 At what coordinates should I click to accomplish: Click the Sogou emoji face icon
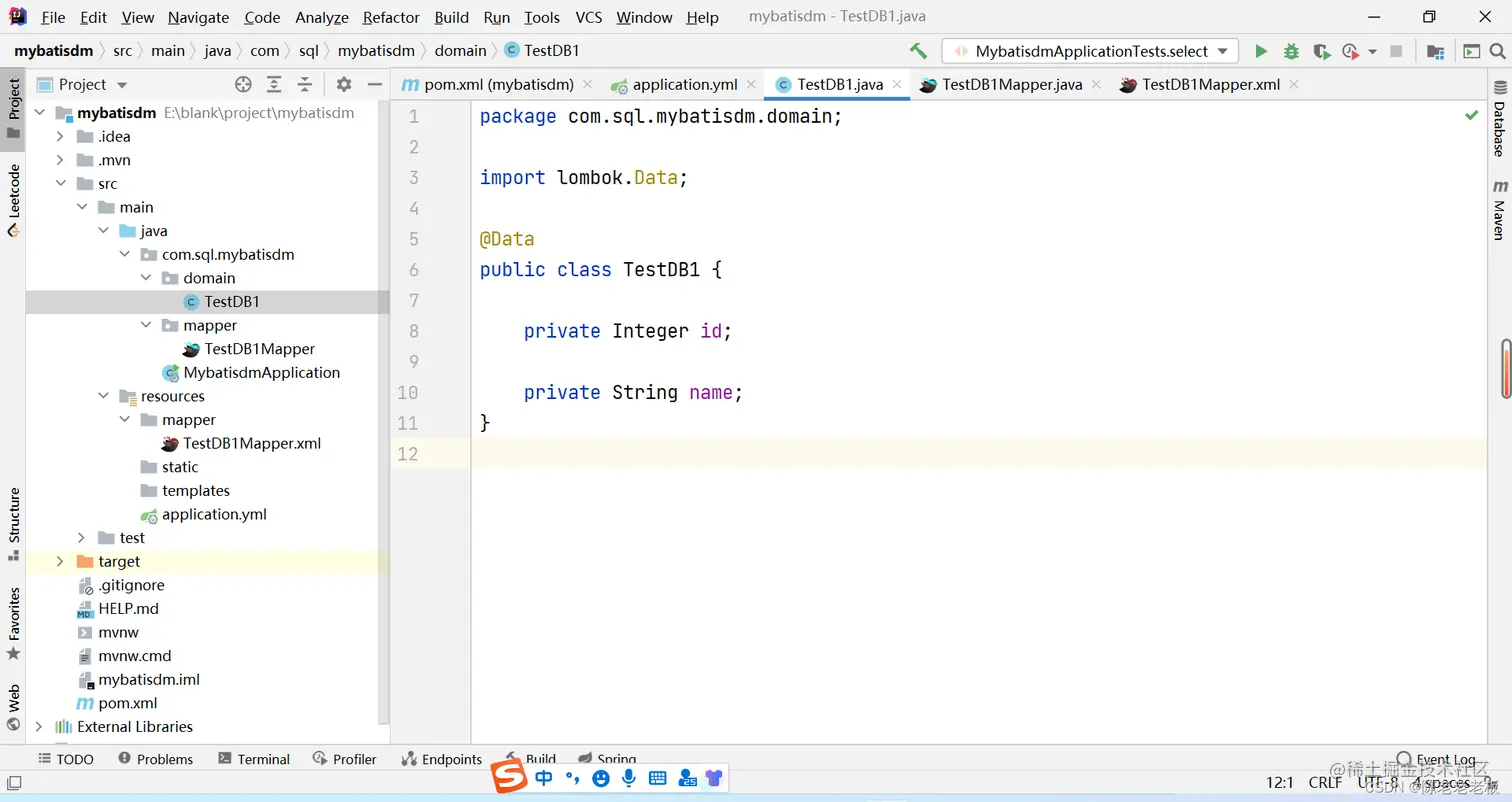click(x=601, y=777)
